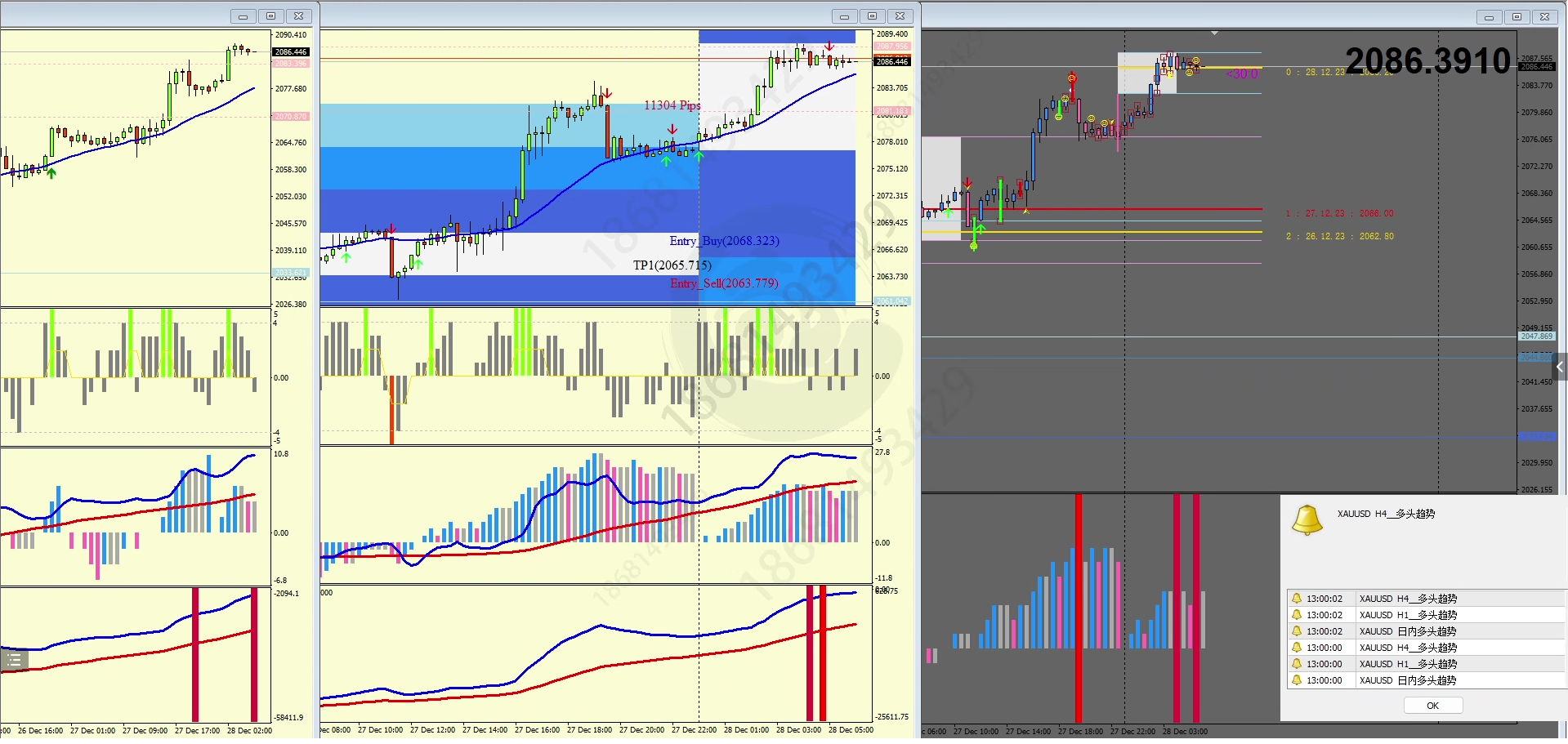
Task: Select bell icon of 13:00:00 日内多头趋势 alert row
Action: tap(1296, 680)
